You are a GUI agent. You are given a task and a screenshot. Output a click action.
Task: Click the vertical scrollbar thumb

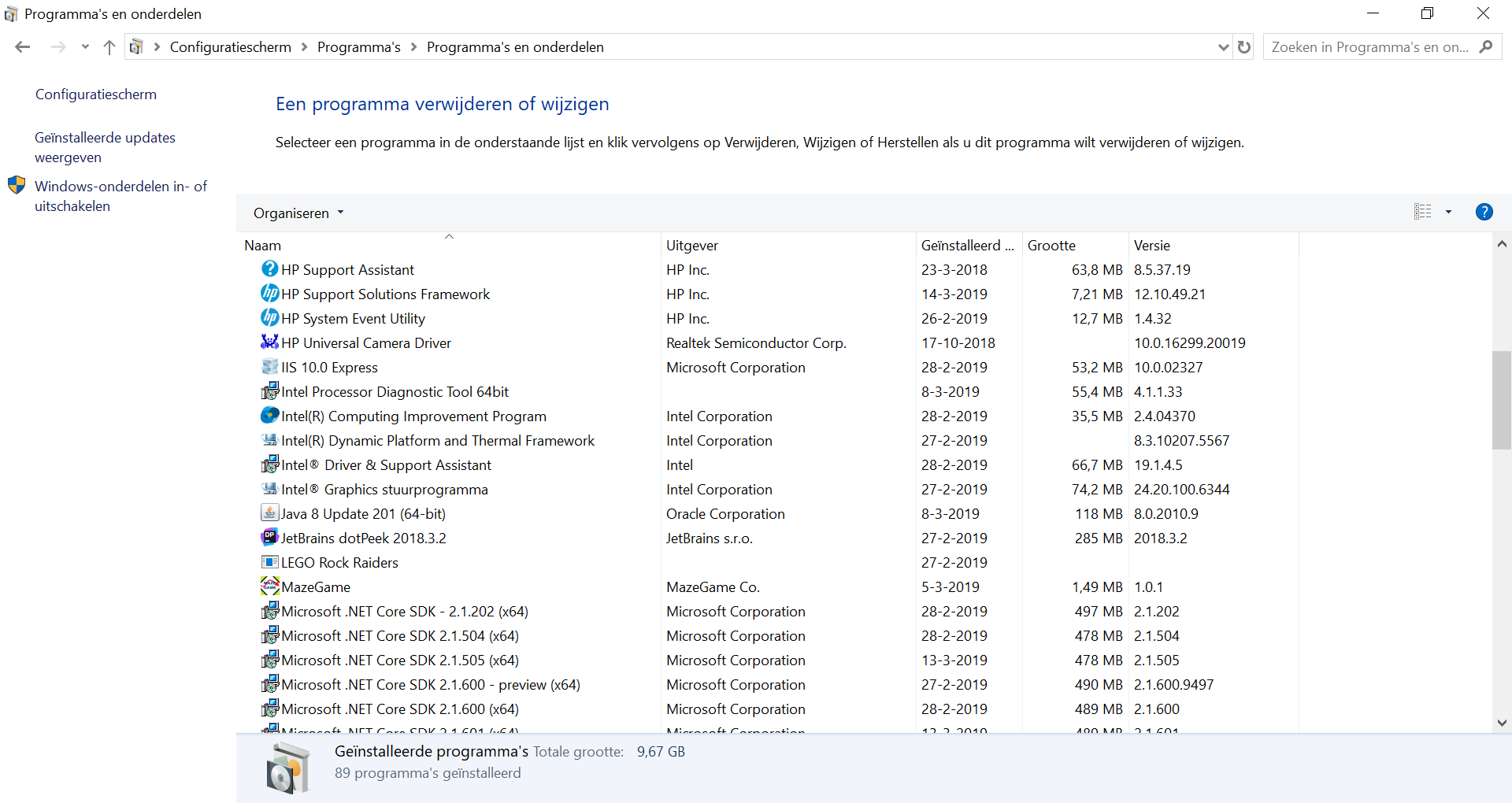click(1502, 400)
